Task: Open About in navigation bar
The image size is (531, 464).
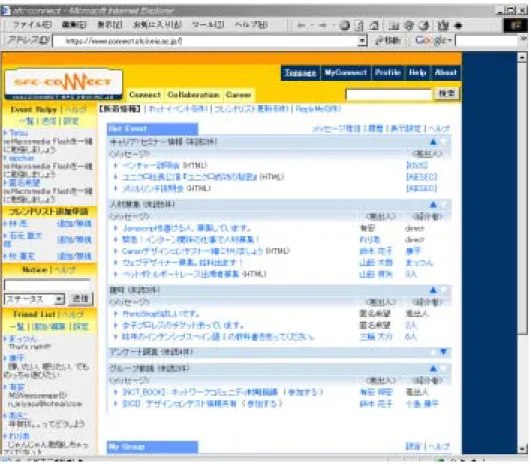Action: (x=445, y=73)
